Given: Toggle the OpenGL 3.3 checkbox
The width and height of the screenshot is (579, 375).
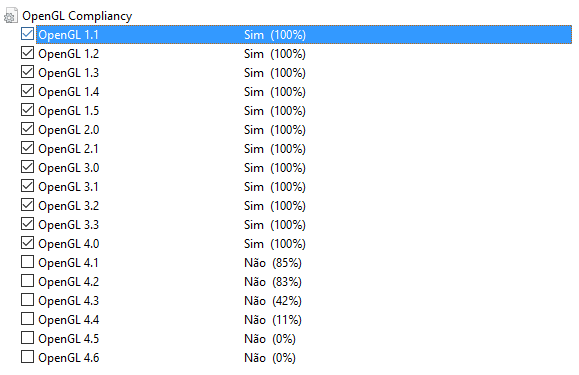Looking at the screenshot, I should tap(27, 224).
